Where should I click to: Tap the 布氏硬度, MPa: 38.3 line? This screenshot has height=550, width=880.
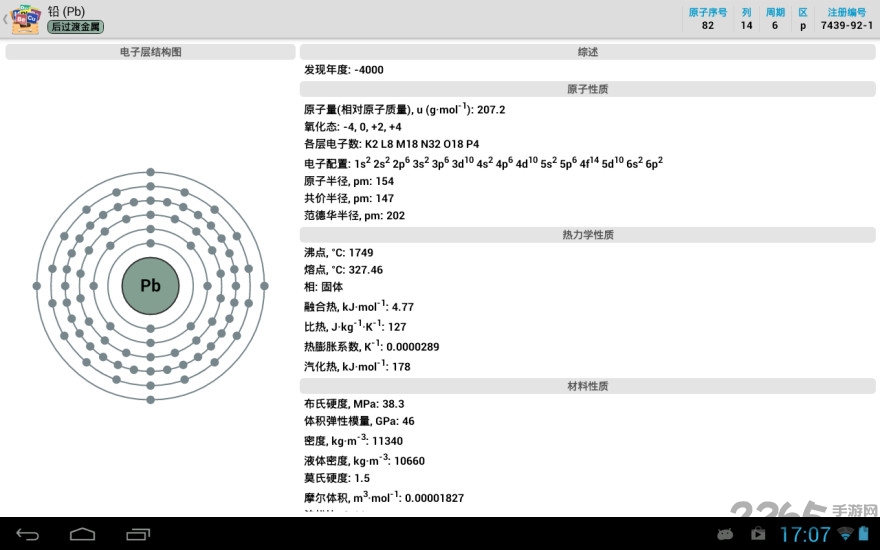coord(354,404)
